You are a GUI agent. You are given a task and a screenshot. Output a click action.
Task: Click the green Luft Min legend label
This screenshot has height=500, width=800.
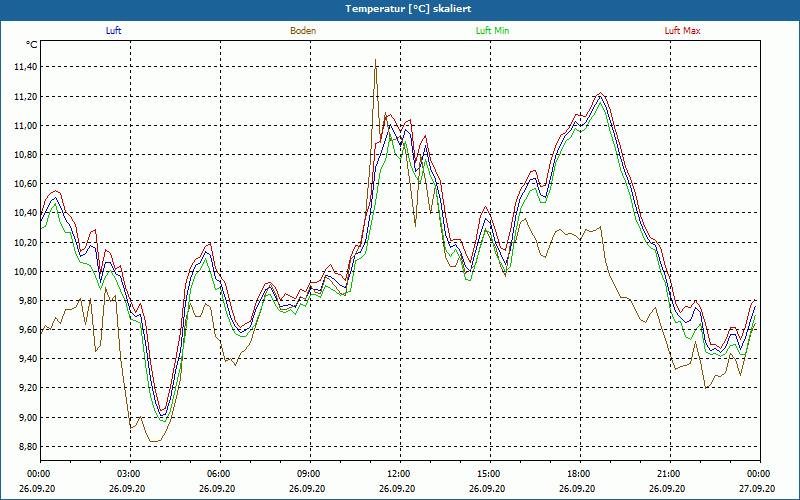point(492,31)
